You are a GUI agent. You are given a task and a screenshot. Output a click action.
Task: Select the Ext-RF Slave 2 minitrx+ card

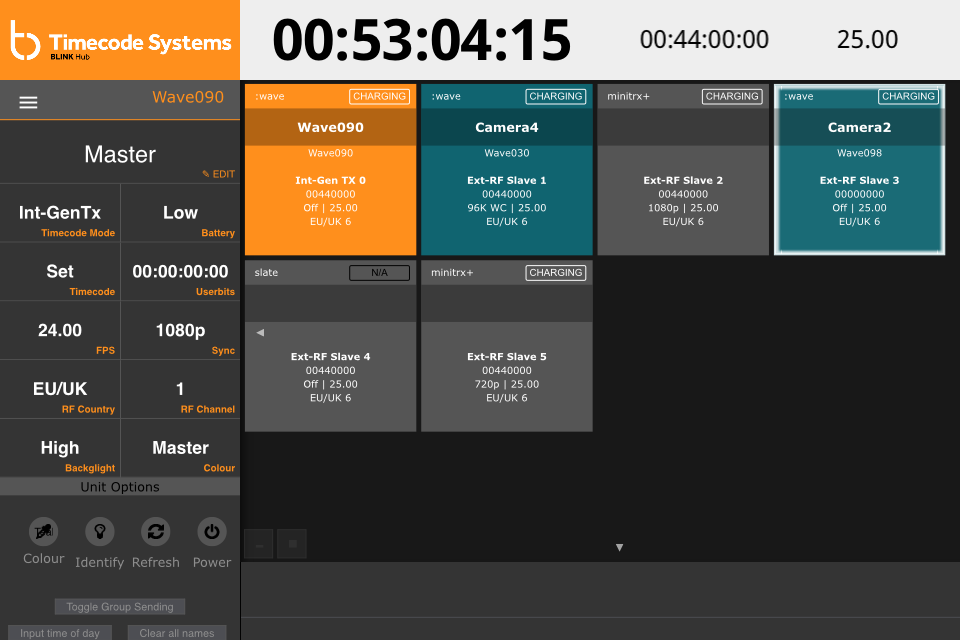click(683, 170)
